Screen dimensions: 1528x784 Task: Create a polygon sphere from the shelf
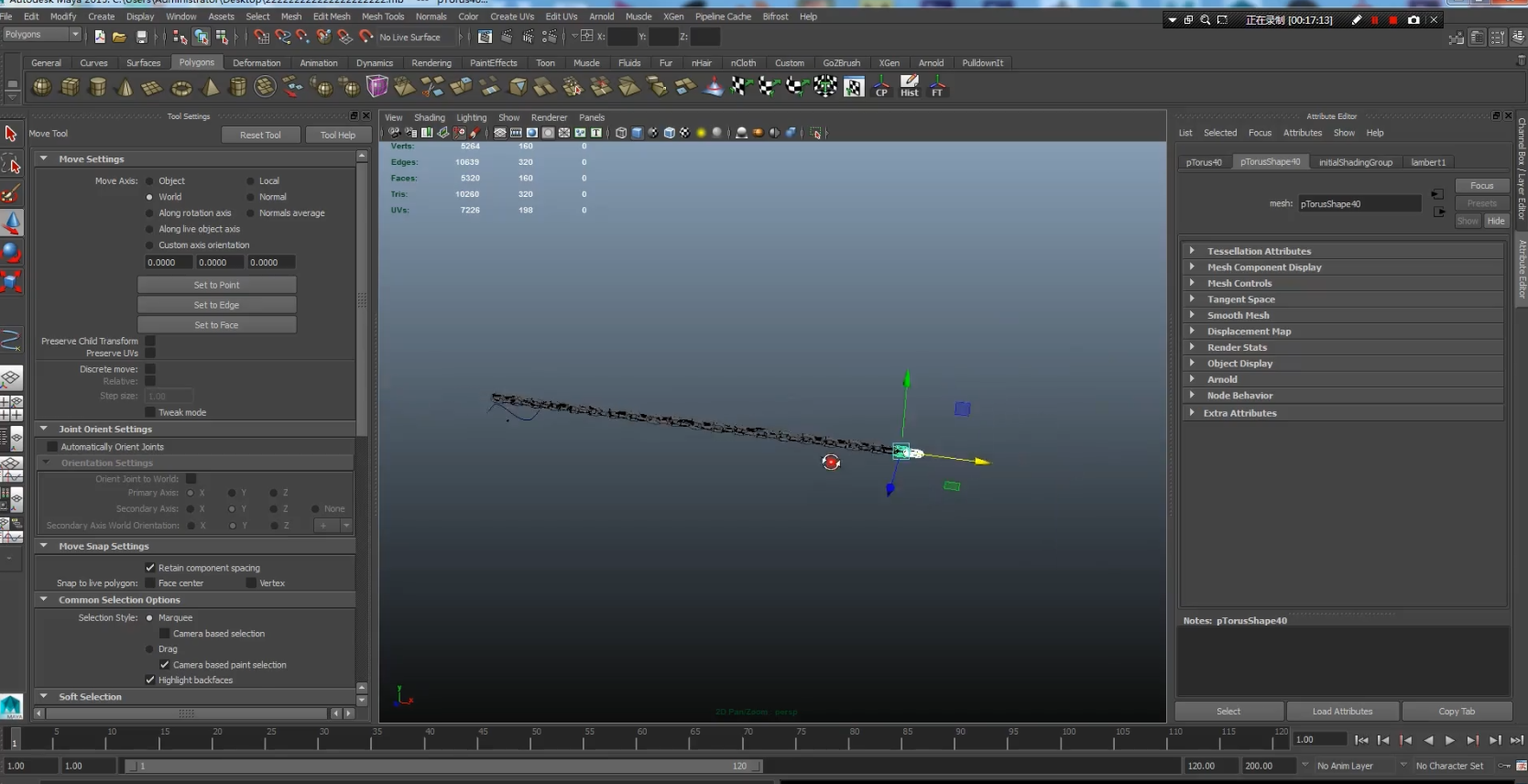click(x=42, y=87)
